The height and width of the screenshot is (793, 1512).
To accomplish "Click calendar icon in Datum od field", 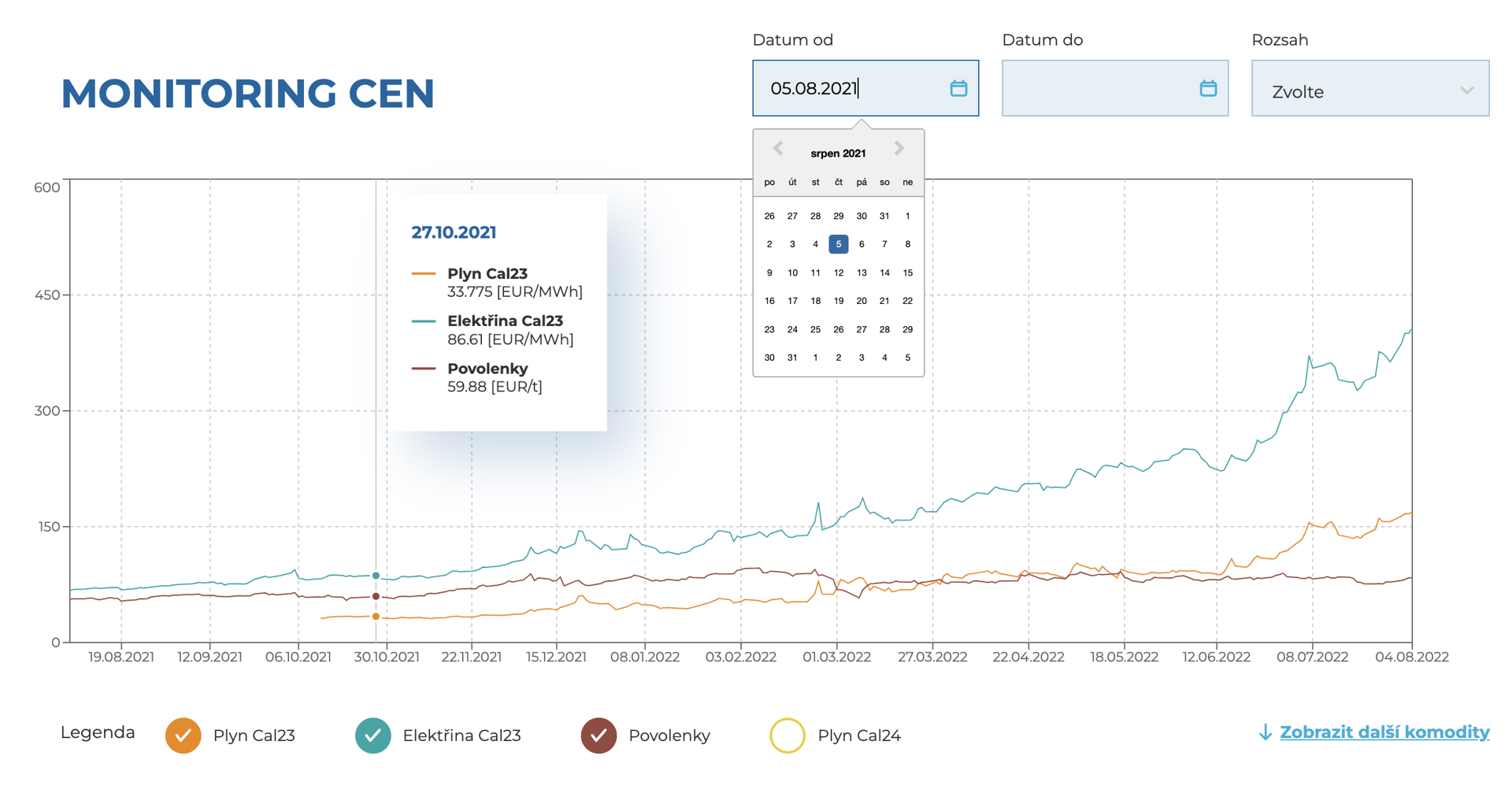I will click(958, 88).
